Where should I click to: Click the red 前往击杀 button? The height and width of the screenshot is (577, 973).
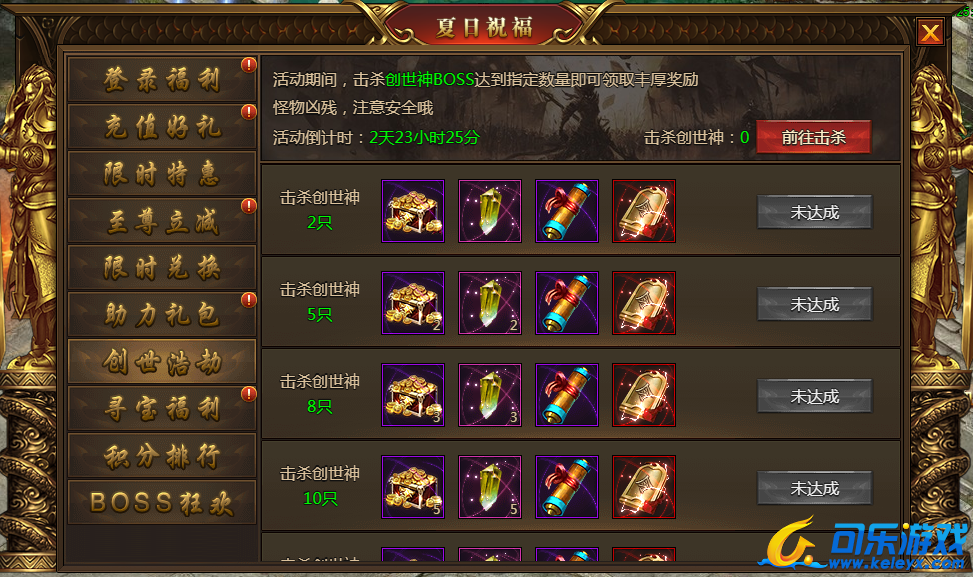click(x=814, y=137)
